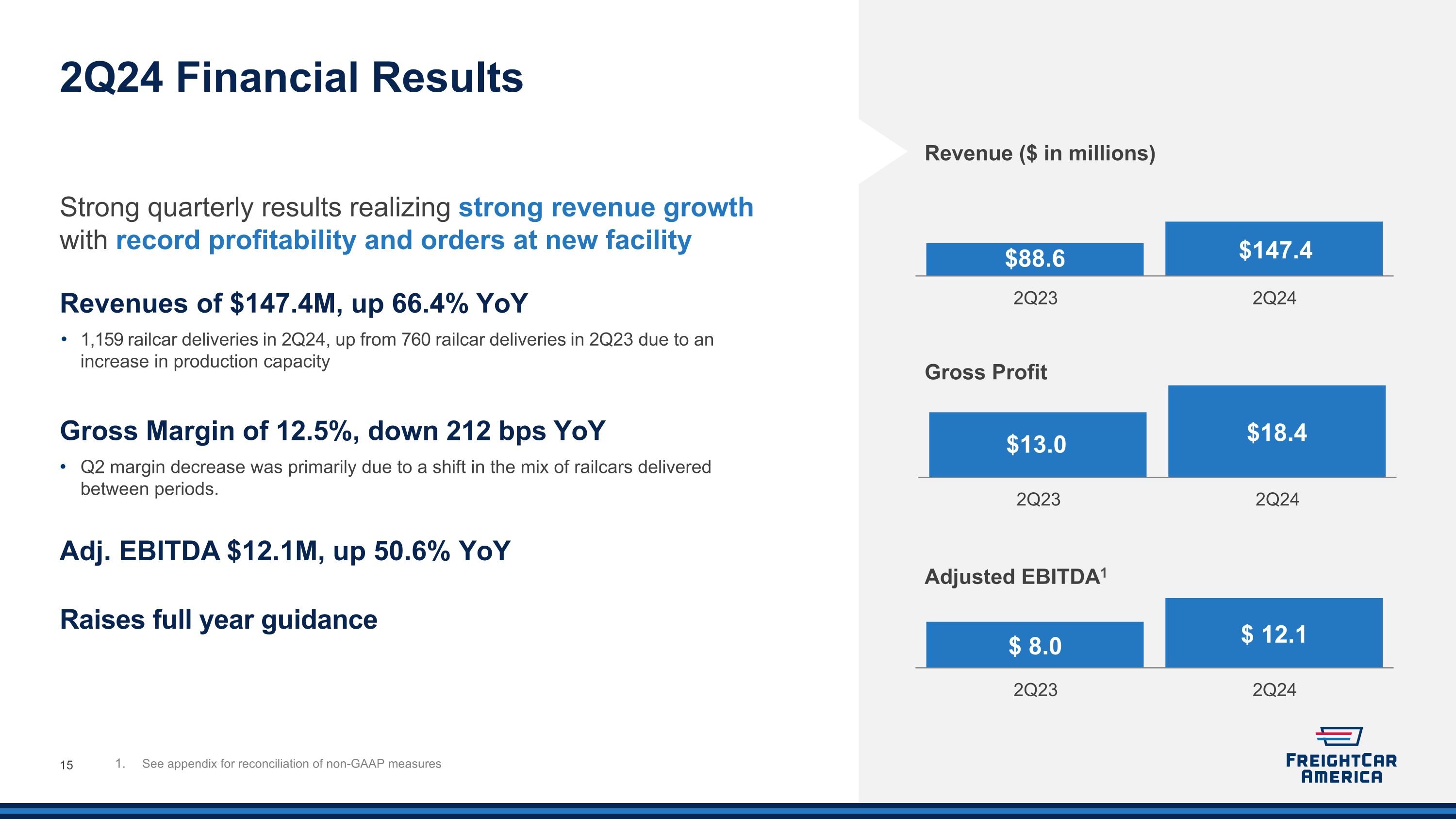Click the "Revenue ($ in millions)" chart title
The height and width of the screenshot is (819, 1456).
click(1040, 153)
